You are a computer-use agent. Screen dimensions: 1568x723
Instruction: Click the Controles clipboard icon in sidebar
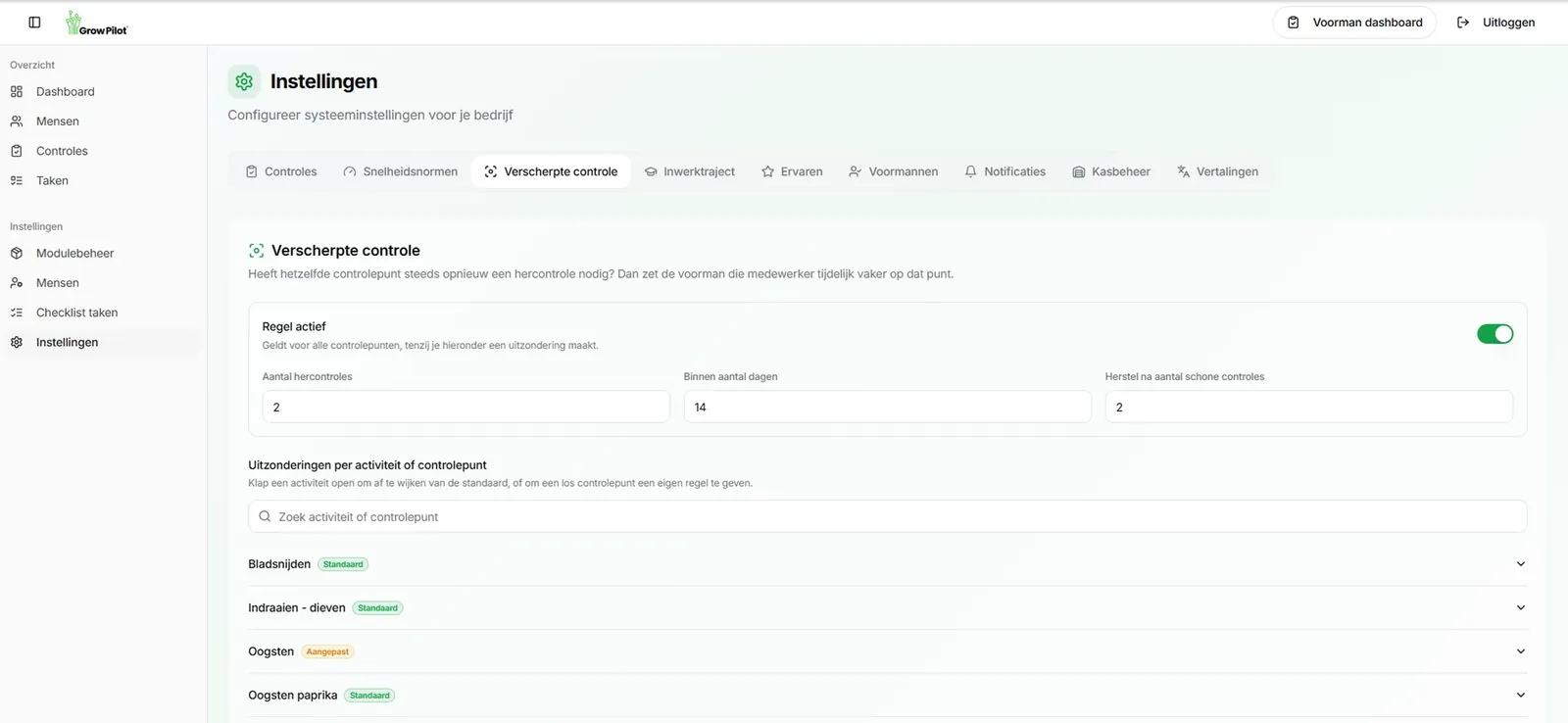click(x=17, y=151)
